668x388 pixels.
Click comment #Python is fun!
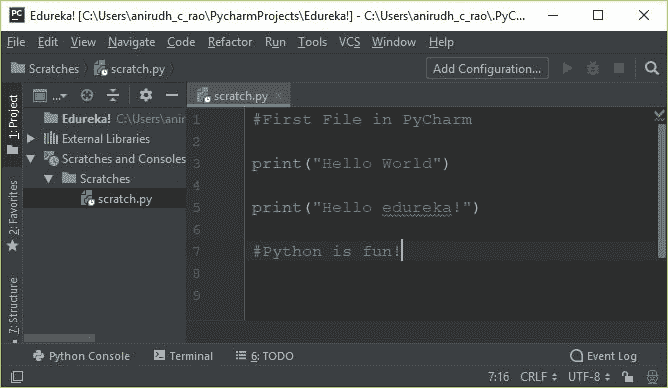[x=326, y=251]
